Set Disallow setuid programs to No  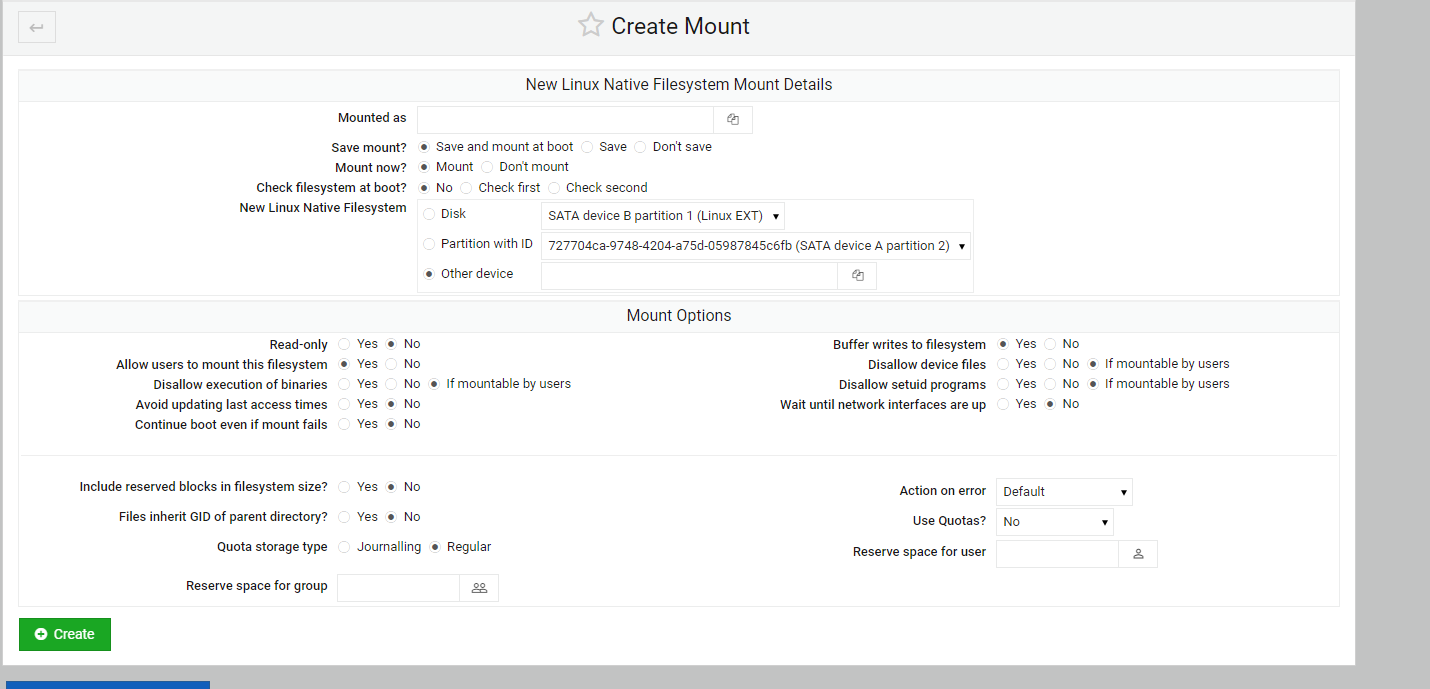click(1050, 384)
